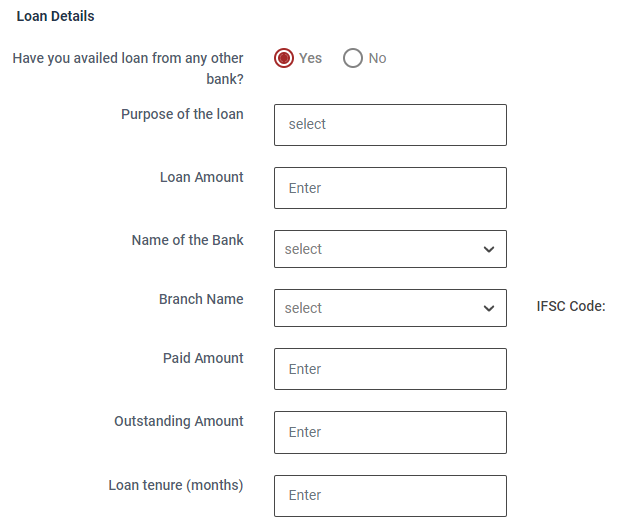Select the No radio button
Image resolution: width=623 pixels, height=528 pixels.
353,58
